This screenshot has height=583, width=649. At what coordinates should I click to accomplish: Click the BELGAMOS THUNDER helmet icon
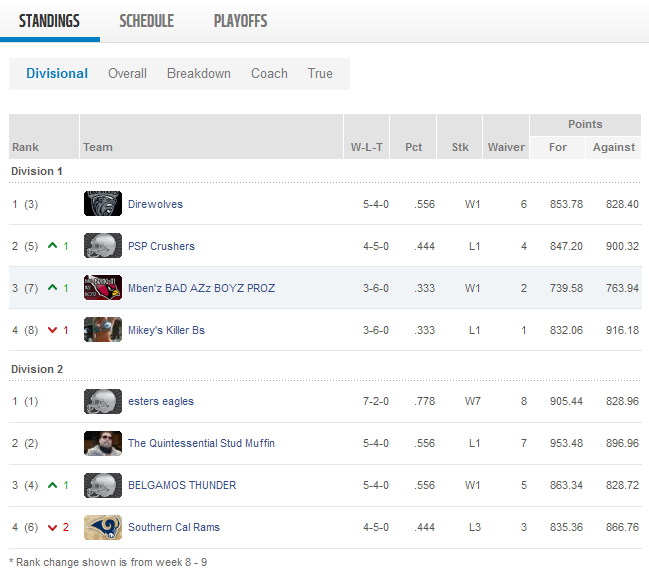[103, 485]
